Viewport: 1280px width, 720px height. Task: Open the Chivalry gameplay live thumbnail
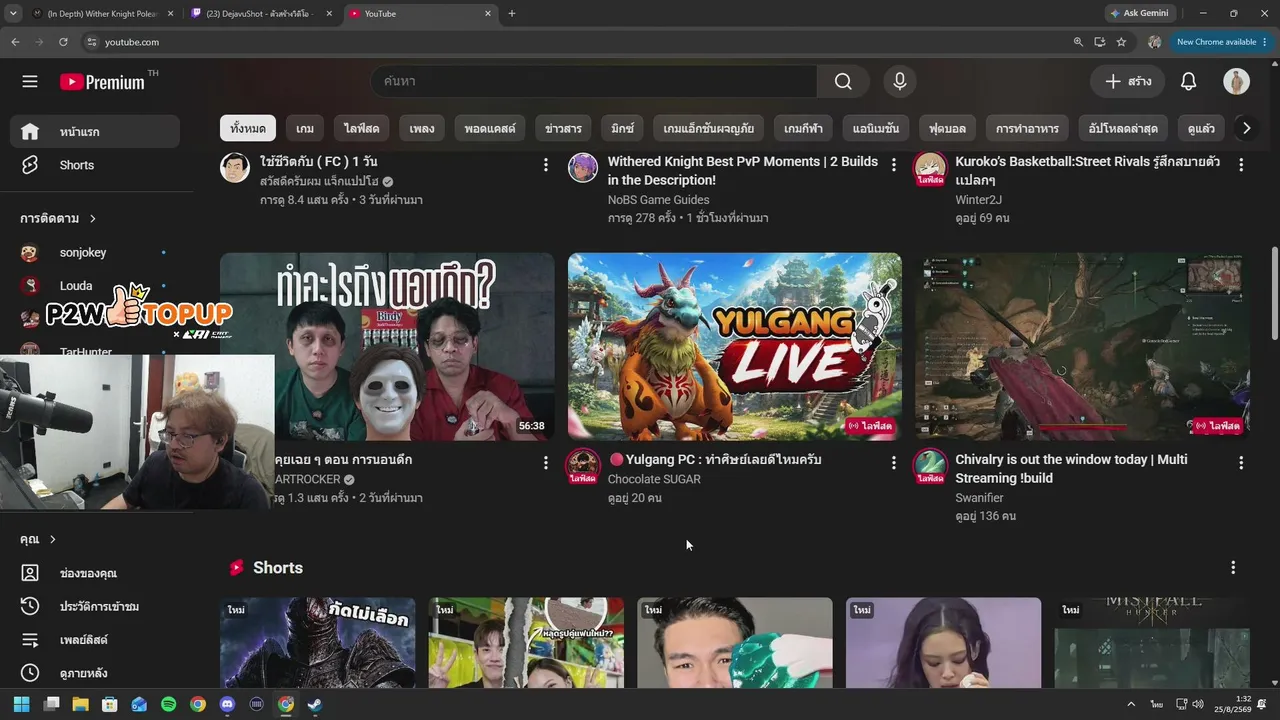1082,346
